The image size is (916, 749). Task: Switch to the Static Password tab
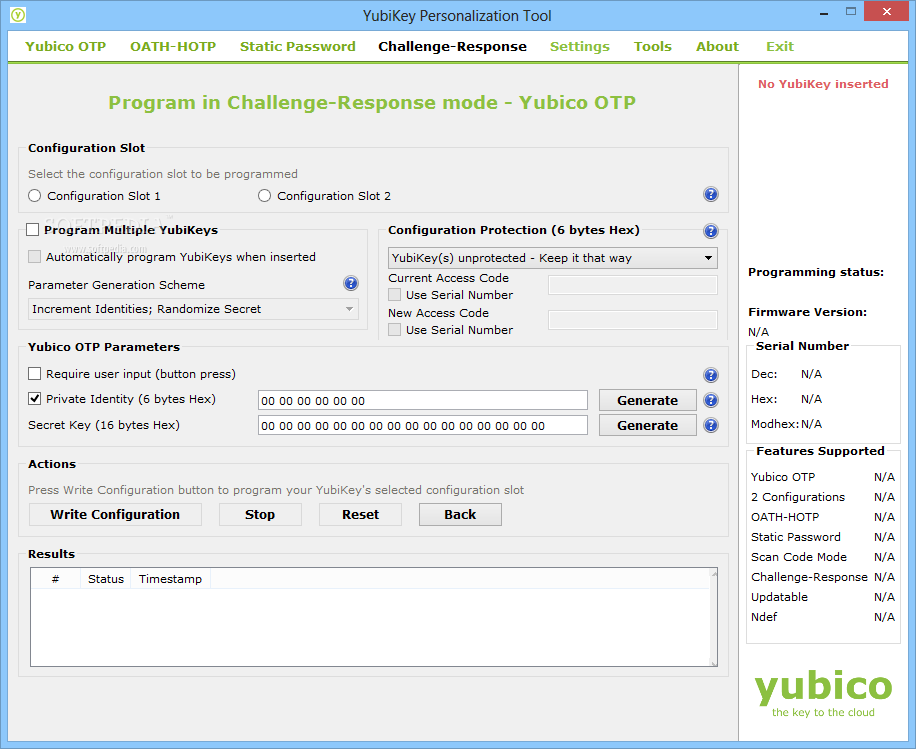coord(297,46)
